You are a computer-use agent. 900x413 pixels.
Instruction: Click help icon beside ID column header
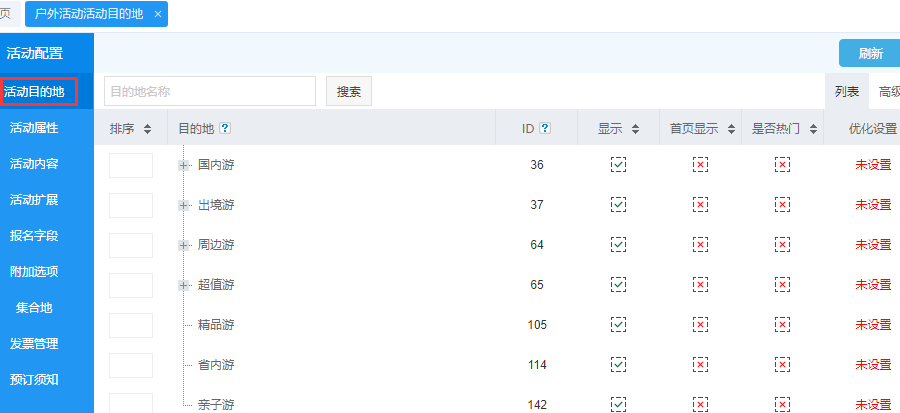point(544,128)
